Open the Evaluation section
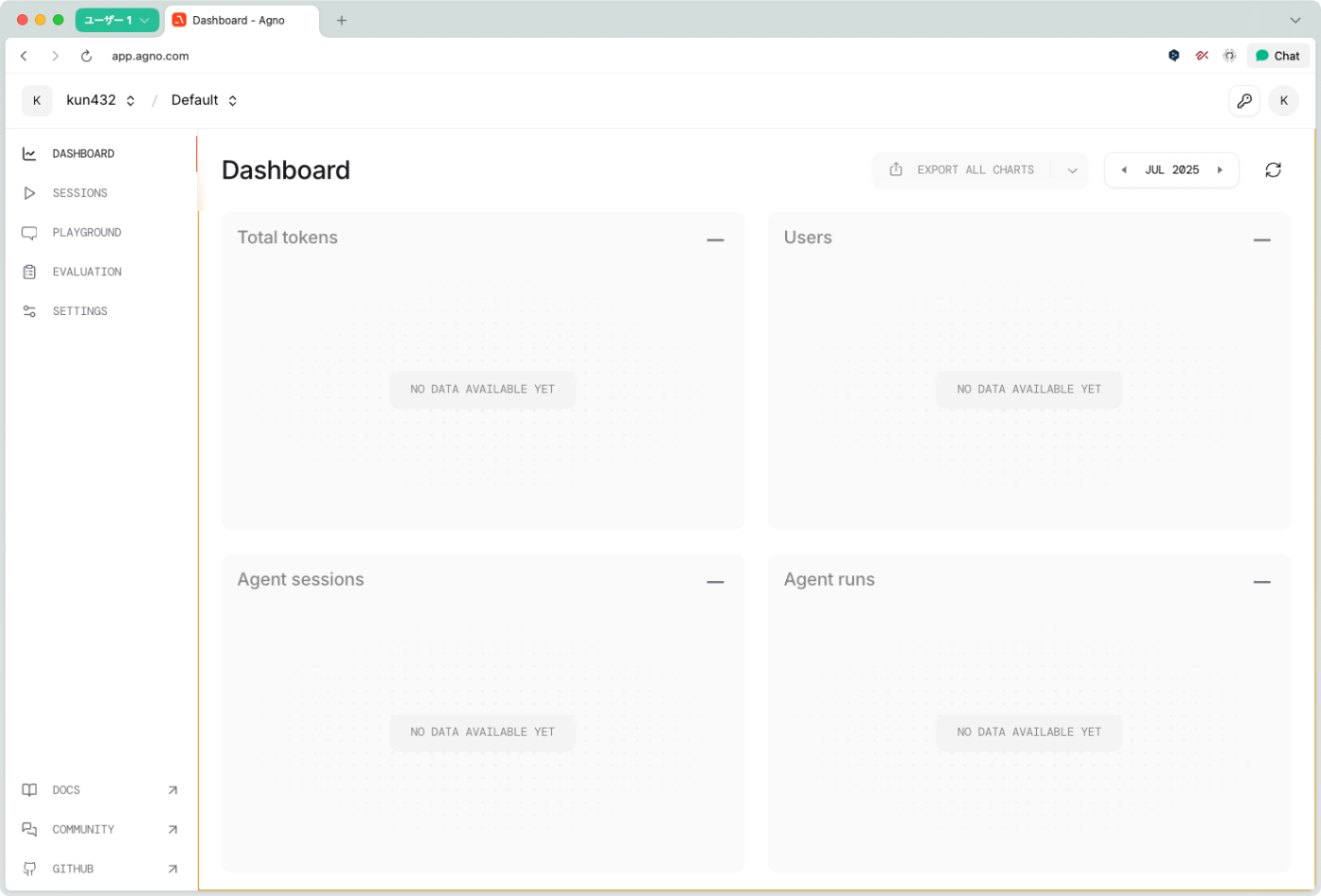 point(100,272)
